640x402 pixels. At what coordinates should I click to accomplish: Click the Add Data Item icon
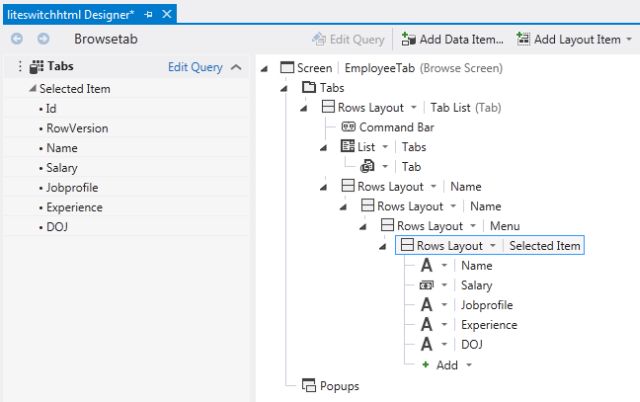click(x=408, y=39)
